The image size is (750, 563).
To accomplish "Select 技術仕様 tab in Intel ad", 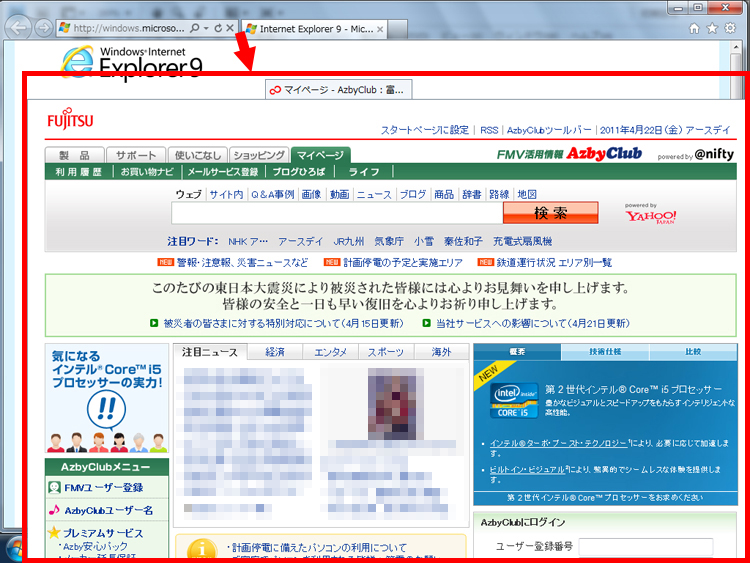I will 605,352.
